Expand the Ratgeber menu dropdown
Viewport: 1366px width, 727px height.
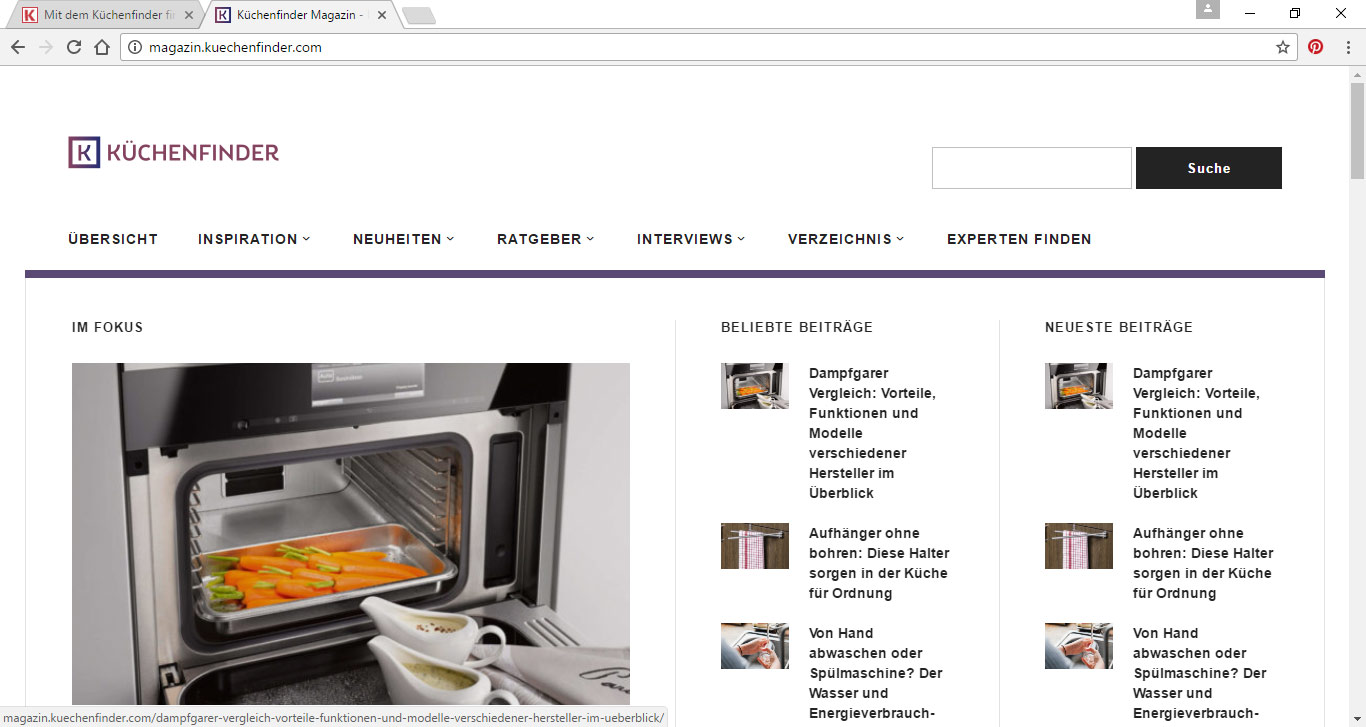(x=546, y=239)
